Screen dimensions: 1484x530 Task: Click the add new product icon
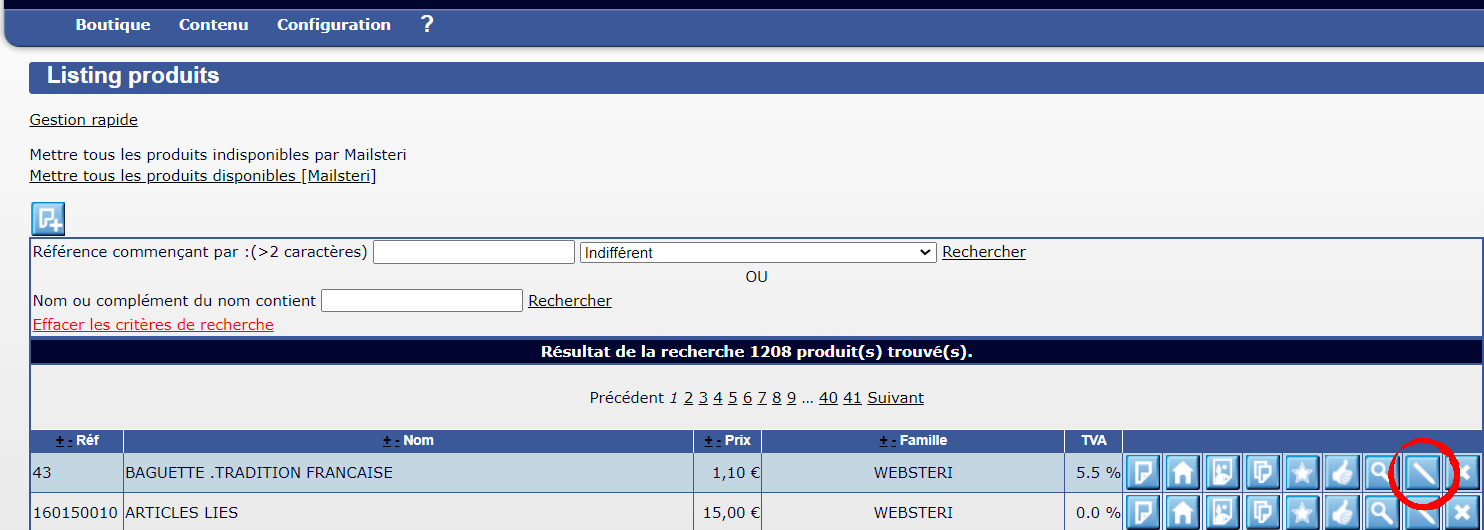48,218
